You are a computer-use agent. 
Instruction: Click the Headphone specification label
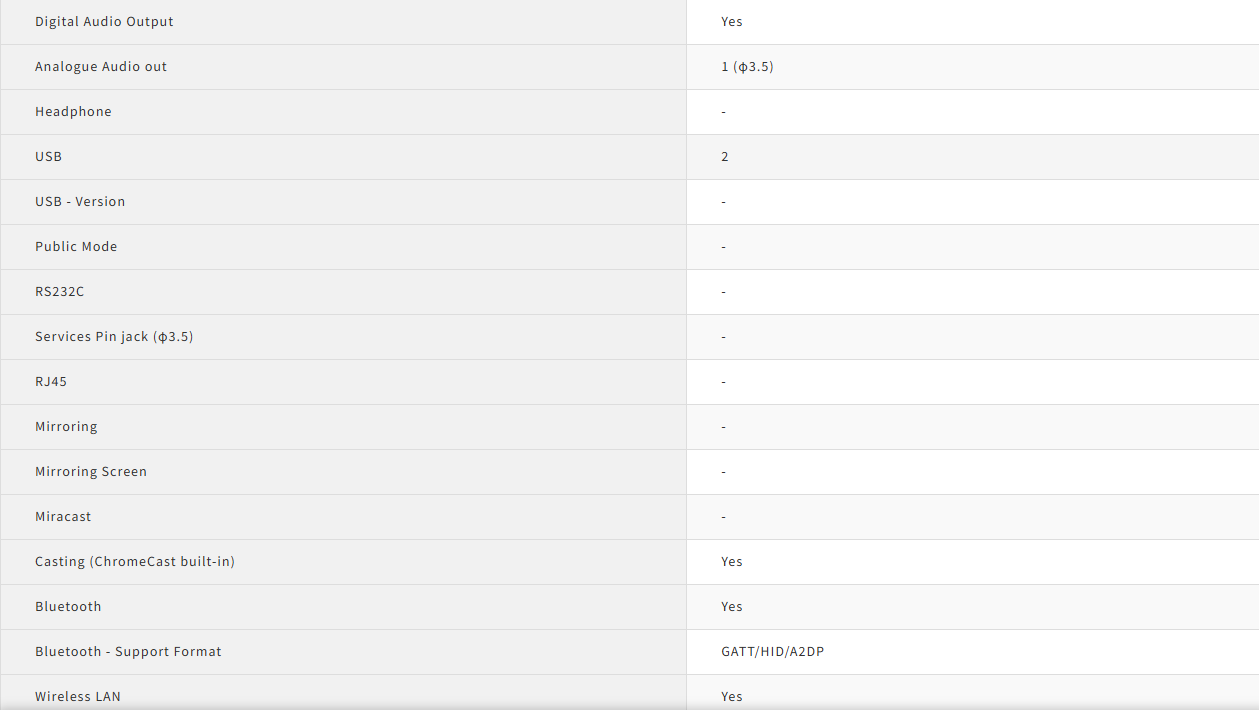point(73,112)
